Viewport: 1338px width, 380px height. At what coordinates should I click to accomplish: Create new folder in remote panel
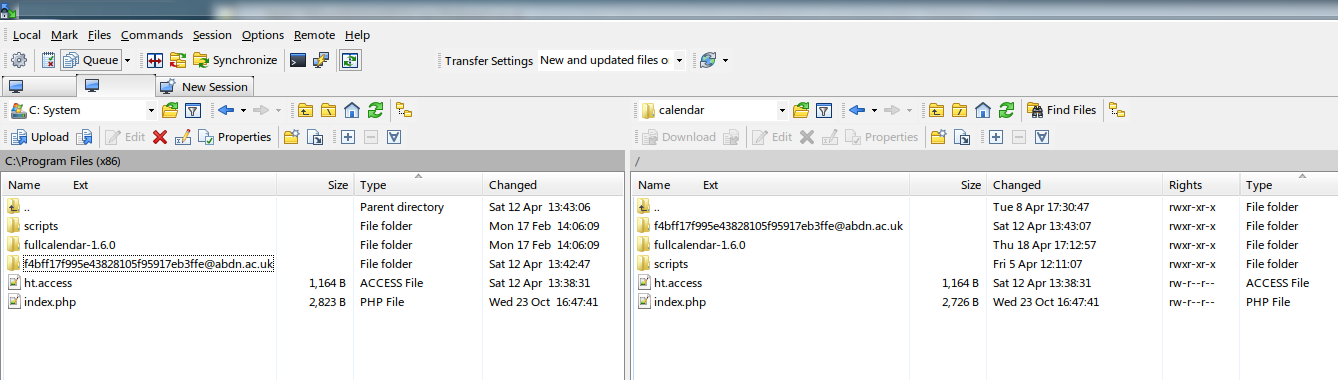pyautogui.click(x=938, y=137)
